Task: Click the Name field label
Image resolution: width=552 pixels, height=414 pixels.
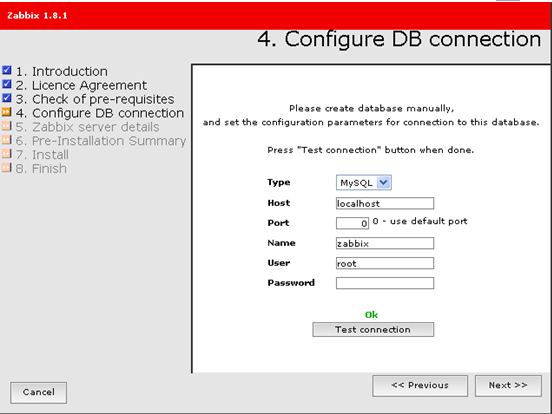Action: pos(281,243)
